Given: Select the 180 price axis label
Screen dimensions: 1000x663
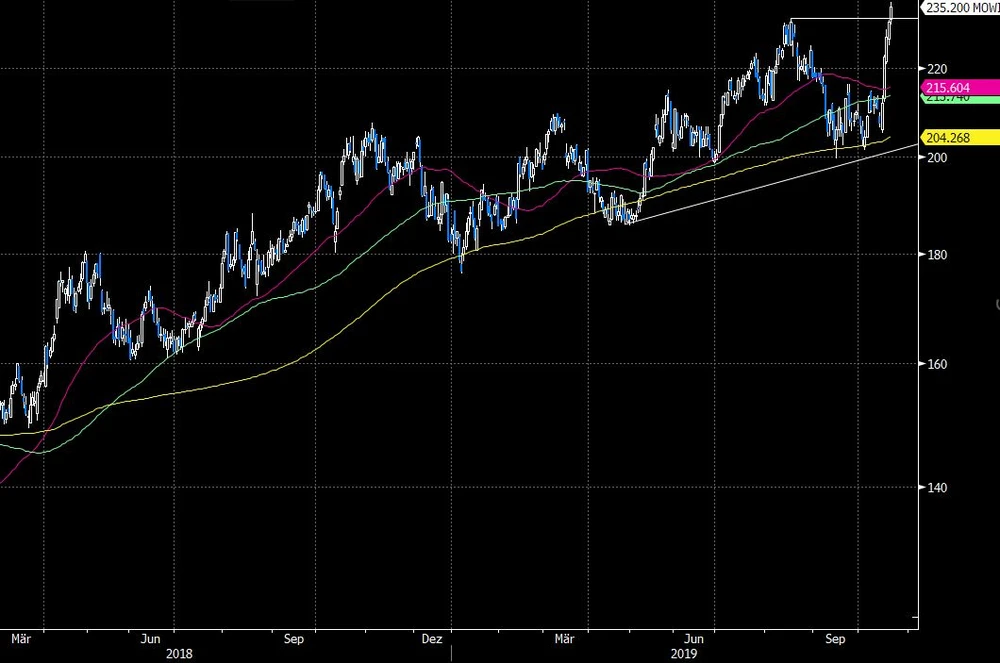Looking at the screenshot, I should tap(936, 256).
